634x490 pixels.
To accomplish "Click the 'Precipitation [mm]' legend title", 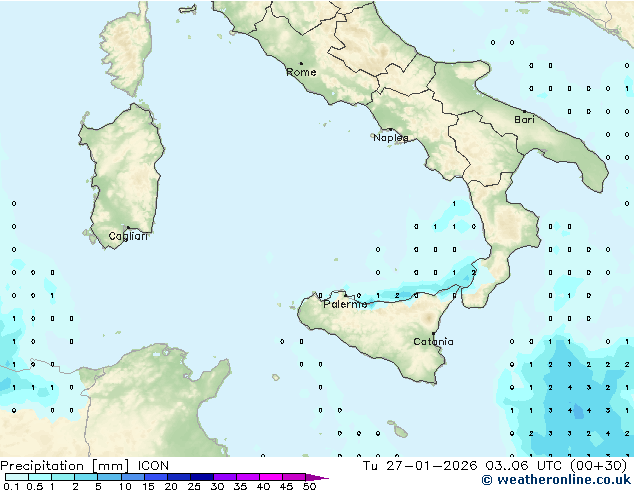I will tap(64, 466).
